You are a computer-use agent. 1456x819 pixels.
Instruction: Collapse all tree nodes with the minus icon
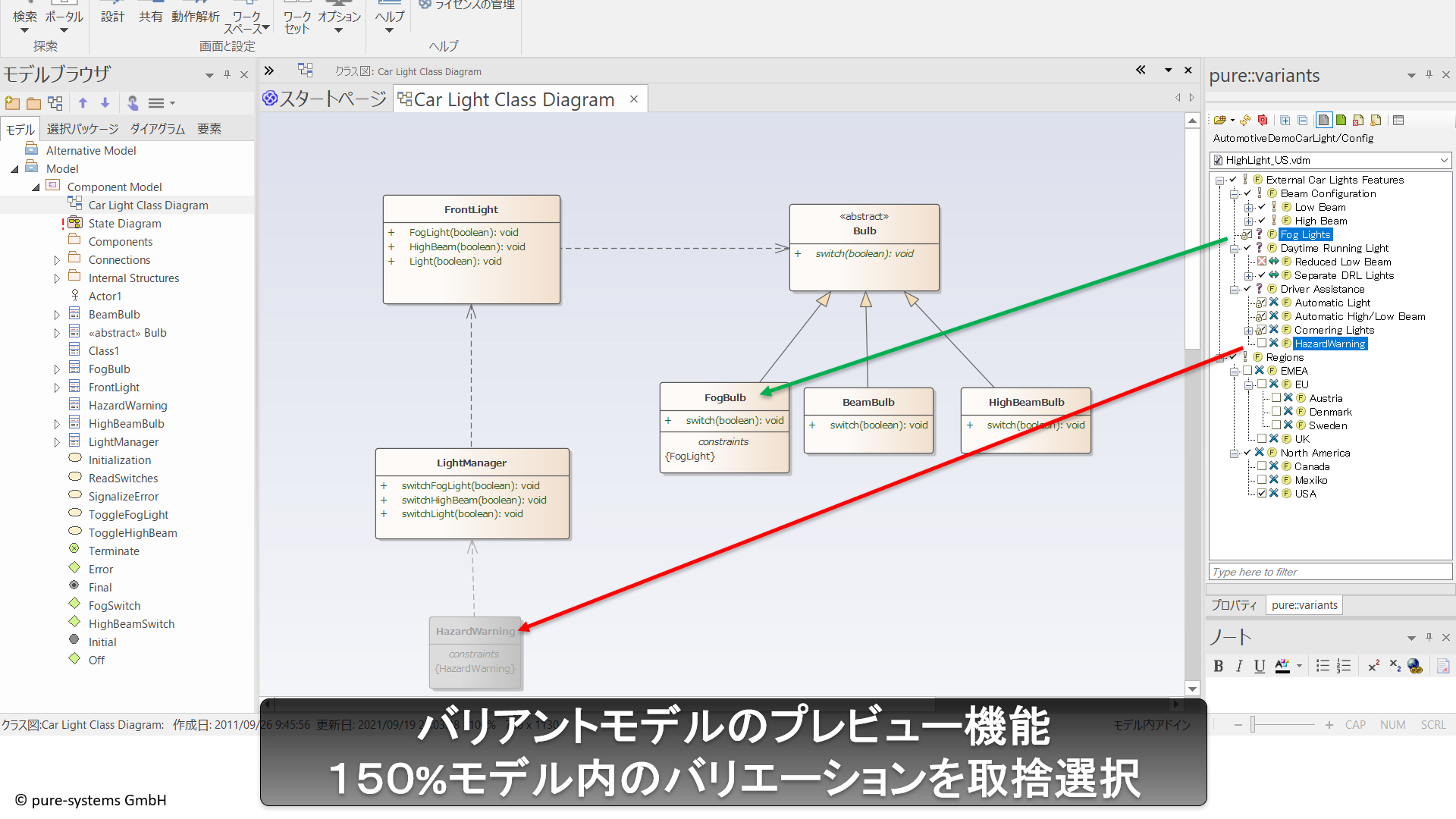point(1303,120)
